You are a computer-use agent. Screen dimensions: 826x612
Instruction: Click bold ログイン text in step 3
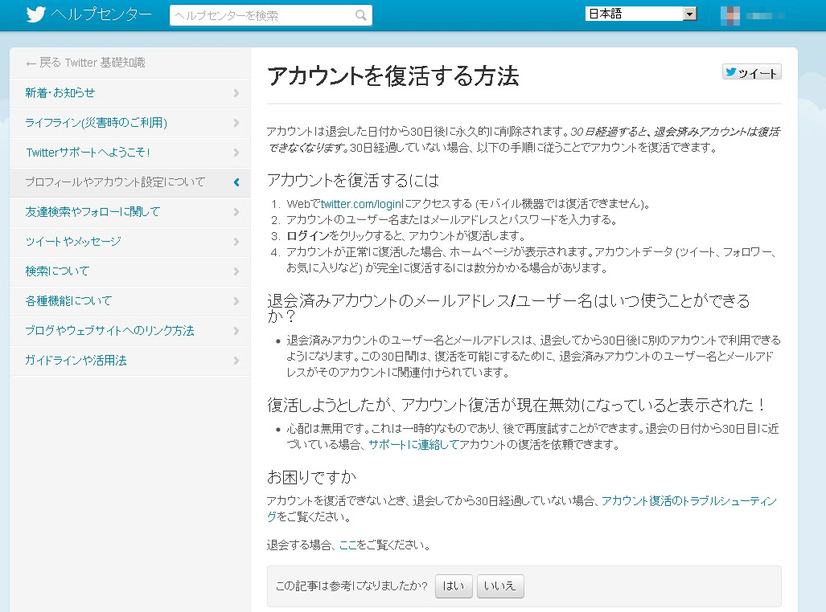click(308, 236)
